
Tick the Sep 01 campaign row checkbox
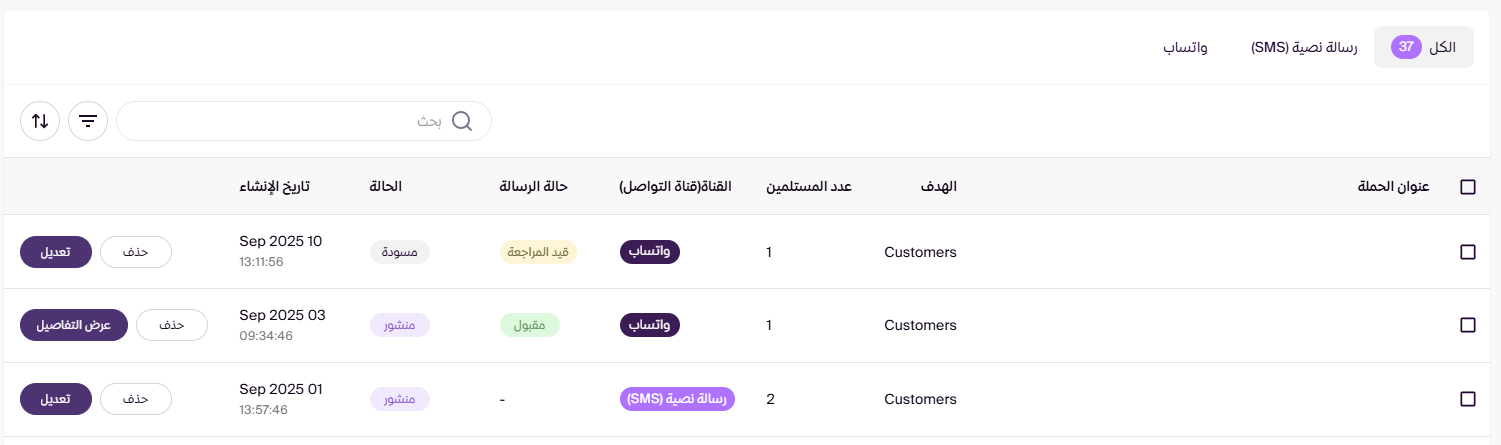[x=1468, y=399]
